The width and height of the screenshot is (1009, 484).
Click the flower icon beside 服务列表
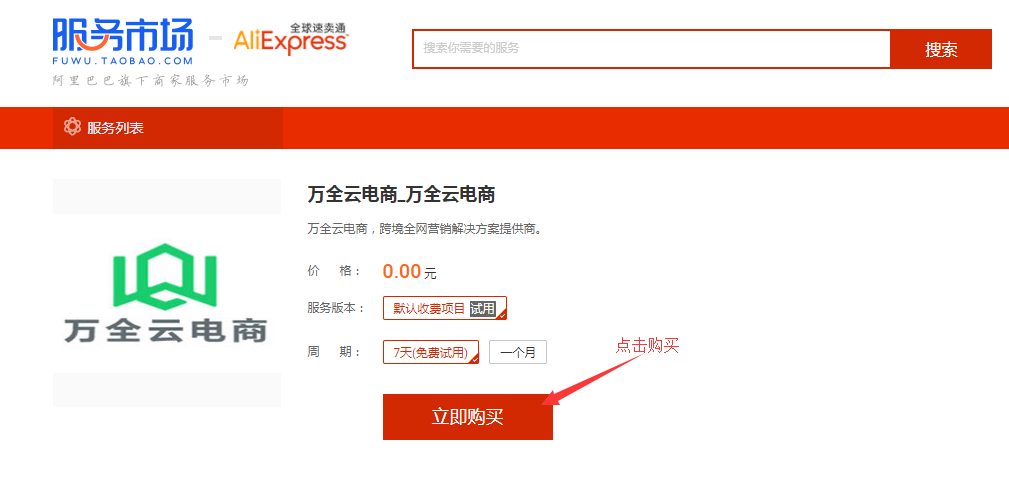(x=72, y=127)
